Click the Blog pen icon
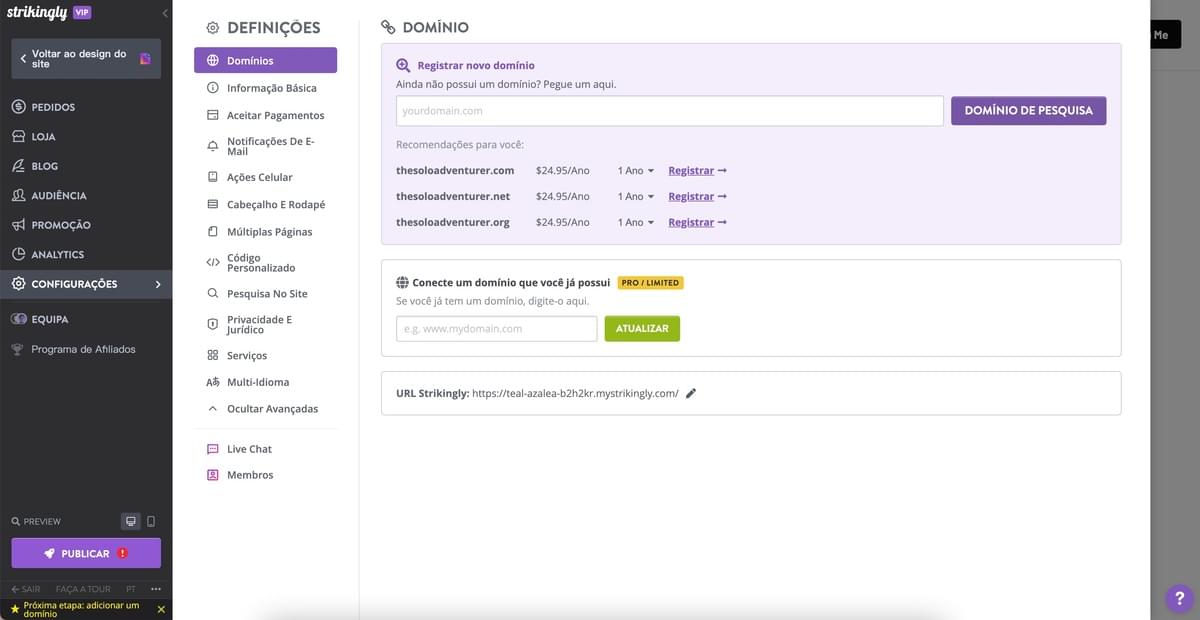This screenshot has width=1200, height=620. pyautogui.click(x=18, y=166)
